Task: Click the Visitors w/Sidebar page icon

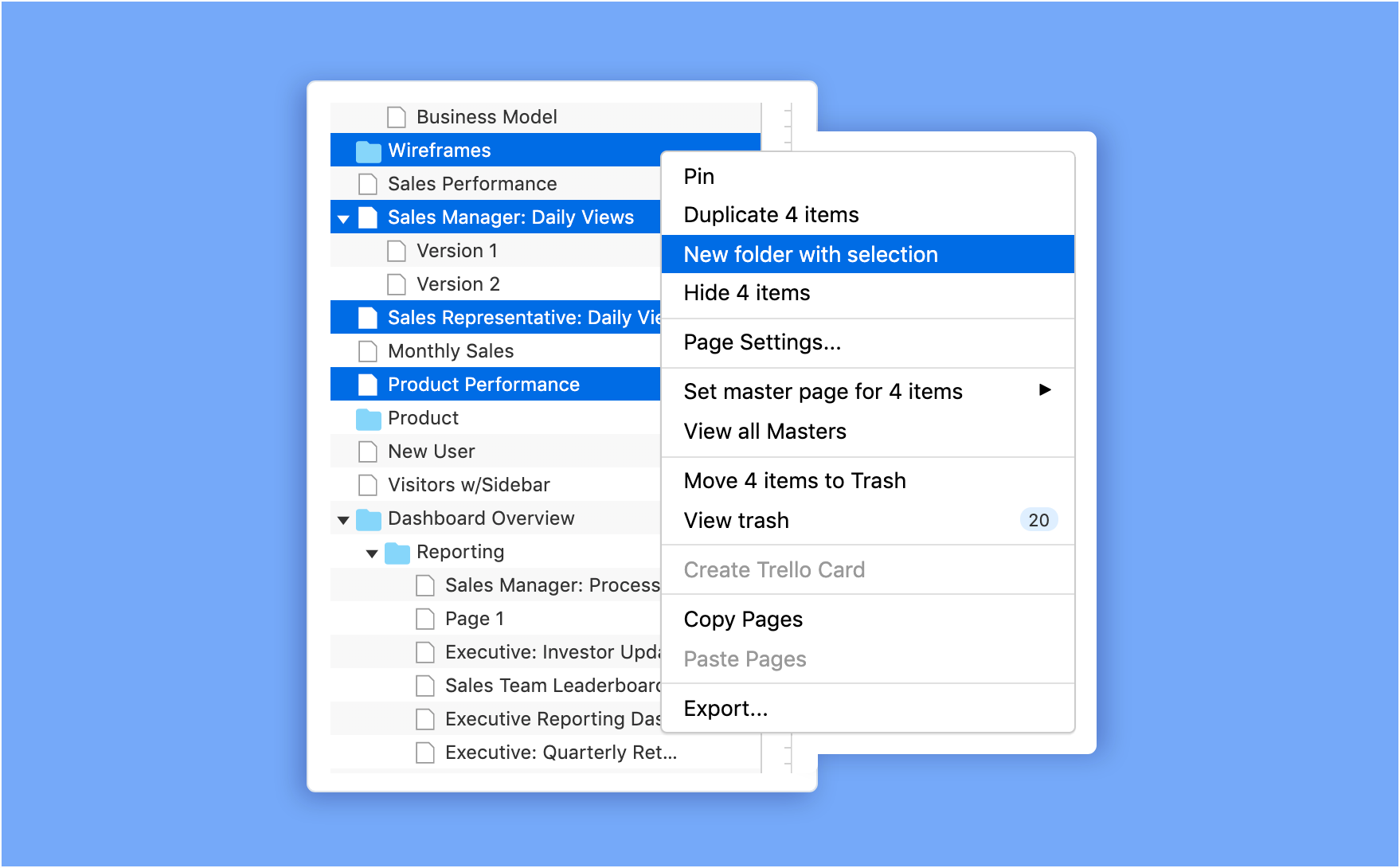Action: [x=368, y=485]
